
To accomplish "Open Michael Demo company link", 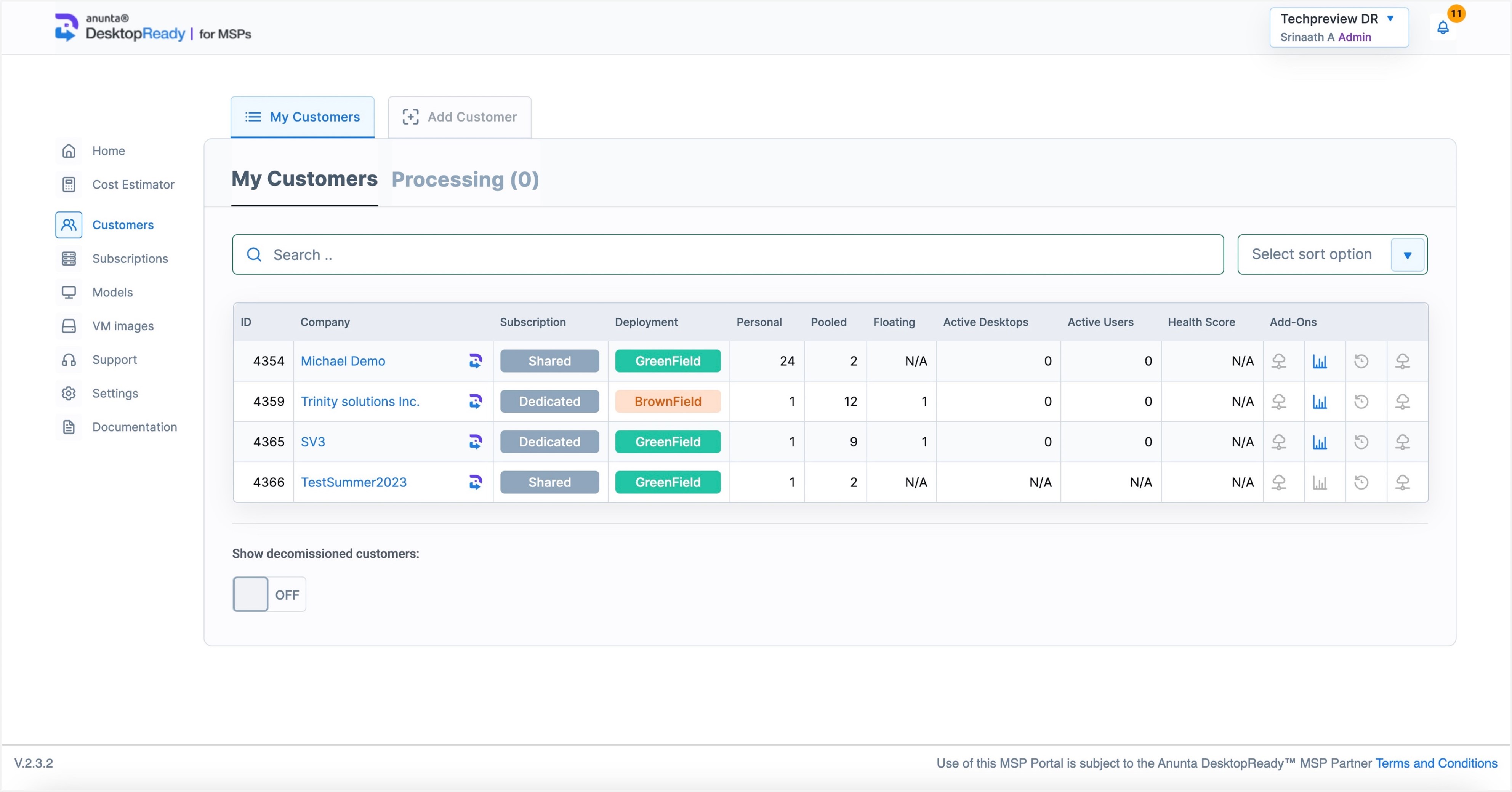I will (x=343, y=362).
